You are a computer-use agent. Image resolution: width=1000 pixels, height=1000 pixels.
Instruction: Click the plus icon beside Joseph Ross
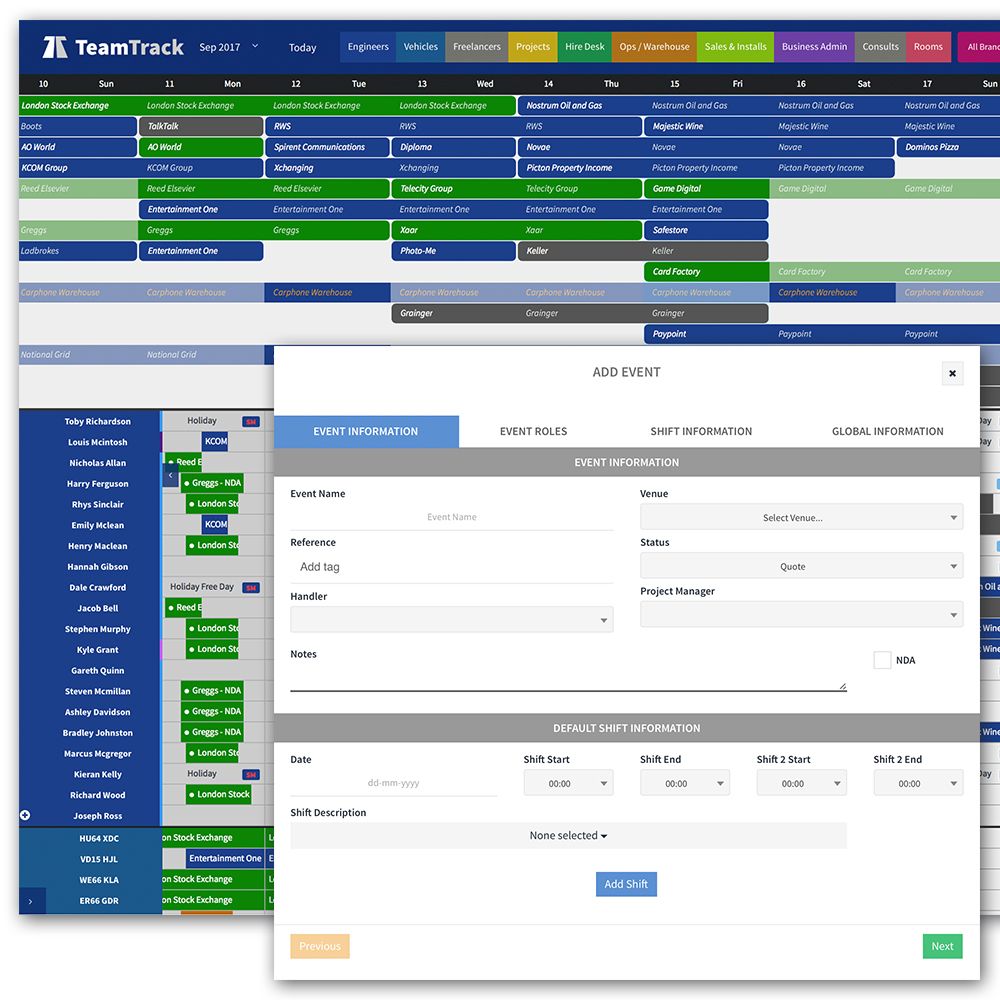pyautogui.click(x=25, y=815)
